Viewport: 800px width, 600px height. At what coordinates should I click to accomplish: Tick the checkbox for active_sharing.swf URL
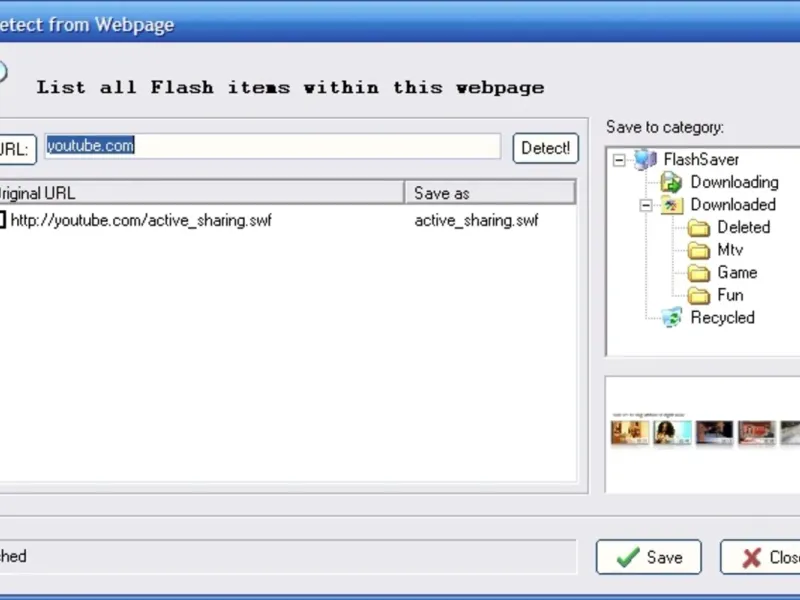click(x=2, y=220)
